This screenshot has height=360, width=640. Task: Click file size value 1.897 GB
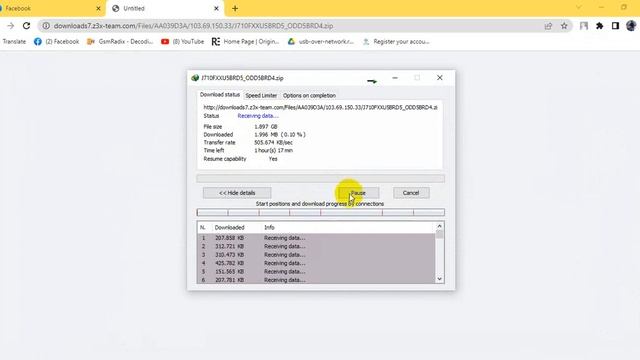click(x=266, y=127)
